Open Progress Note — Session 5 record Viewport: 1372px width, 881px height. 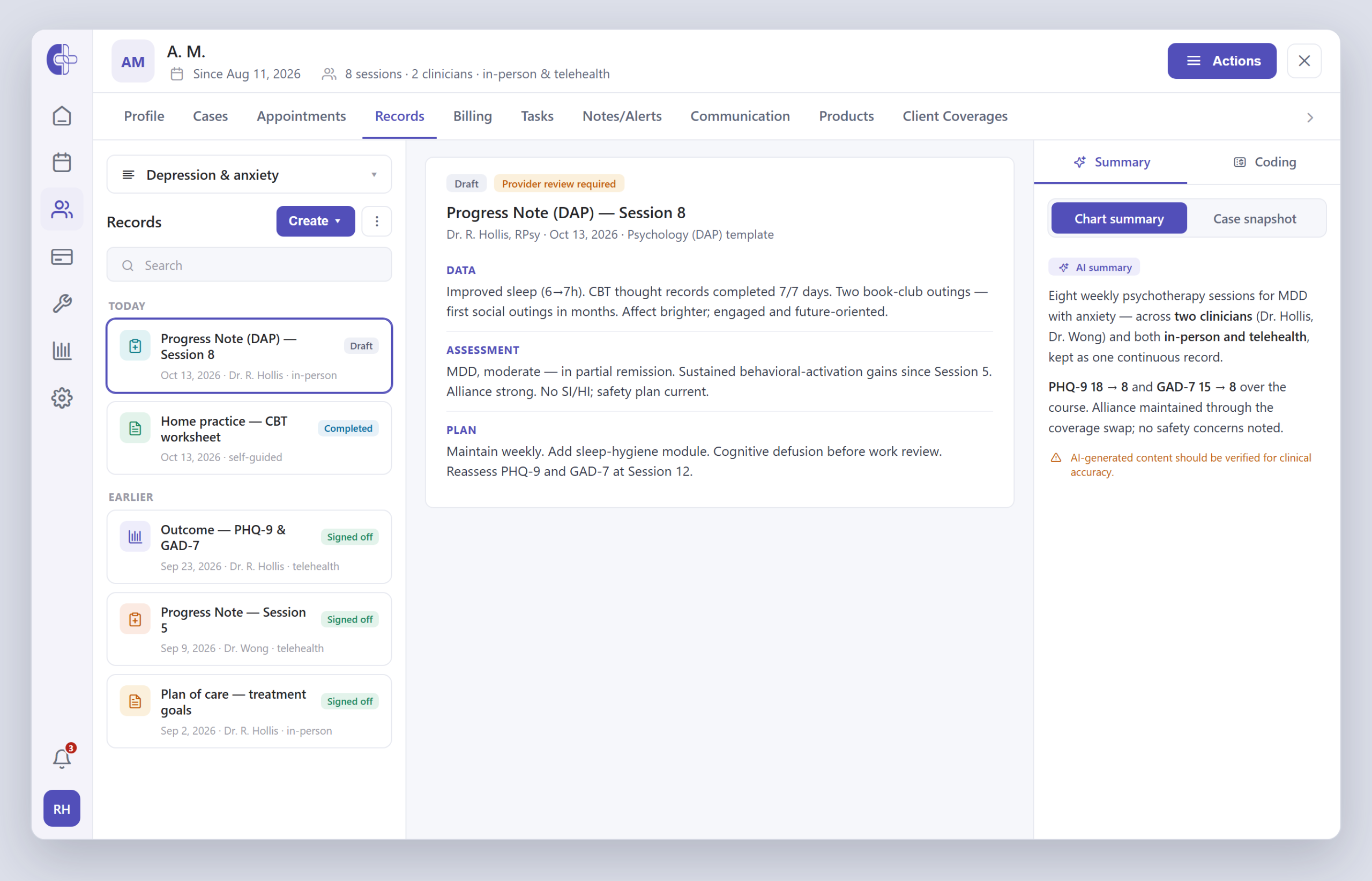pyautogui.click(x=249, y=629)
